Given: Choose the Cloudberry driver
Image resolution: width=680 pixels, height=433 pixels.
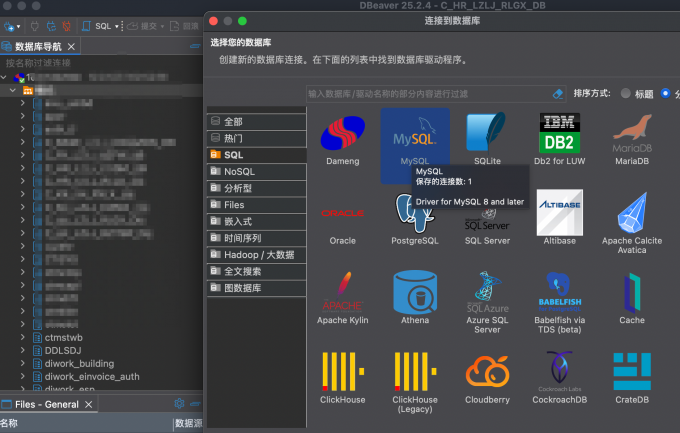Looking at the screenshot, I should pos(487,377).
